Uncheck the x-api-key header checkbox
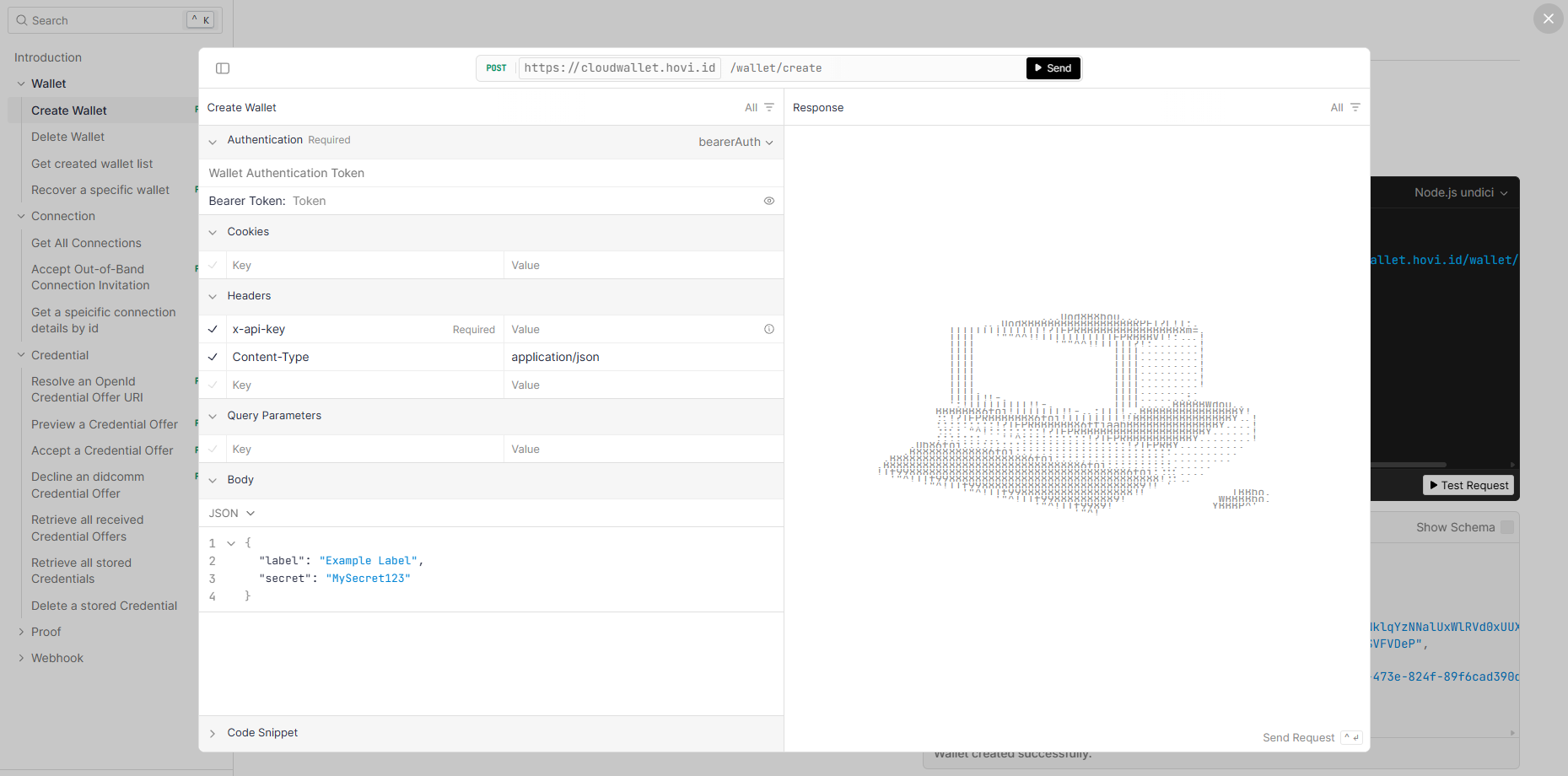 tap(213, 329)
